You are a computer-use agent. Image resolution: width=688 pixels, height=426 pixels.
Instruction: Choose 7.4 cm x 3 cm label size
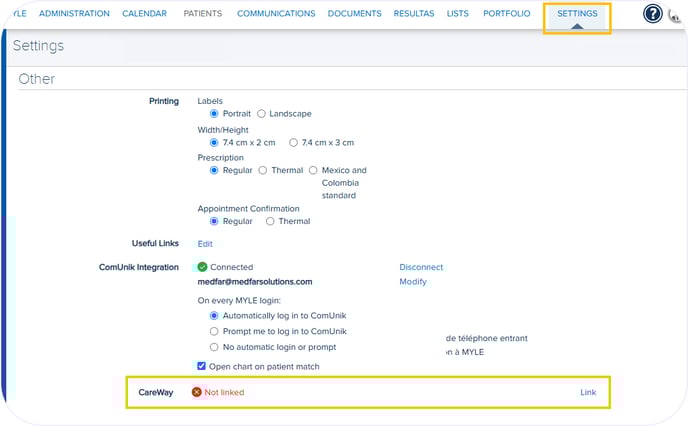(293, 143)
